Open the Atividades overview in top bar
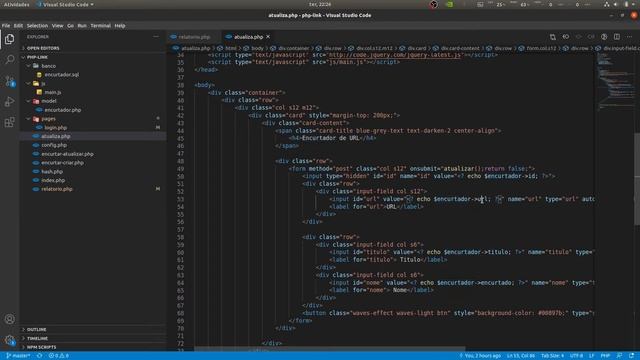The height and width of the screenshot is (360, 640). pos(16,4)
